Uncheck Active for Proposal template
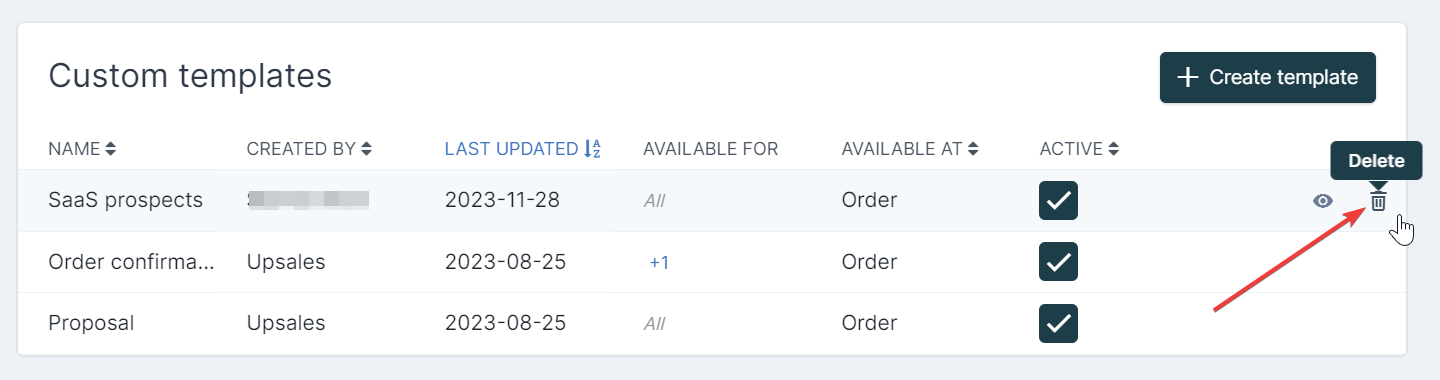 pos(1059,323)
